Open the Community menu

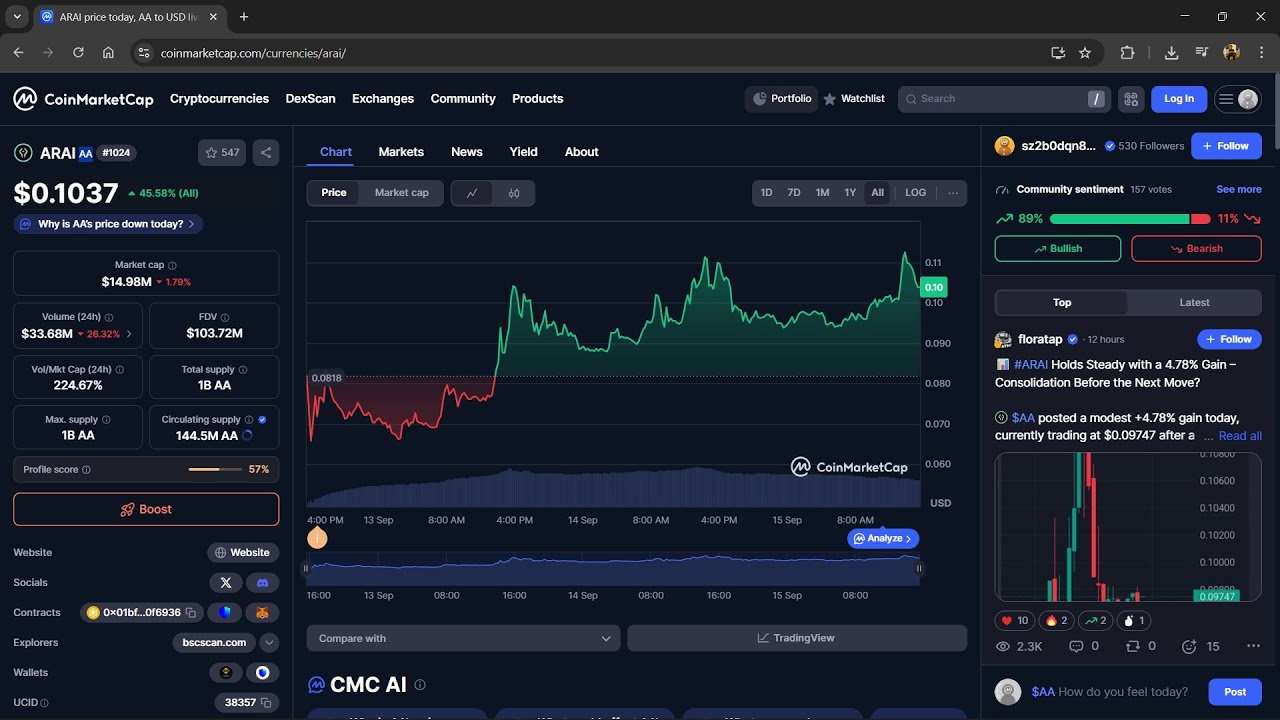pos(463,99)
